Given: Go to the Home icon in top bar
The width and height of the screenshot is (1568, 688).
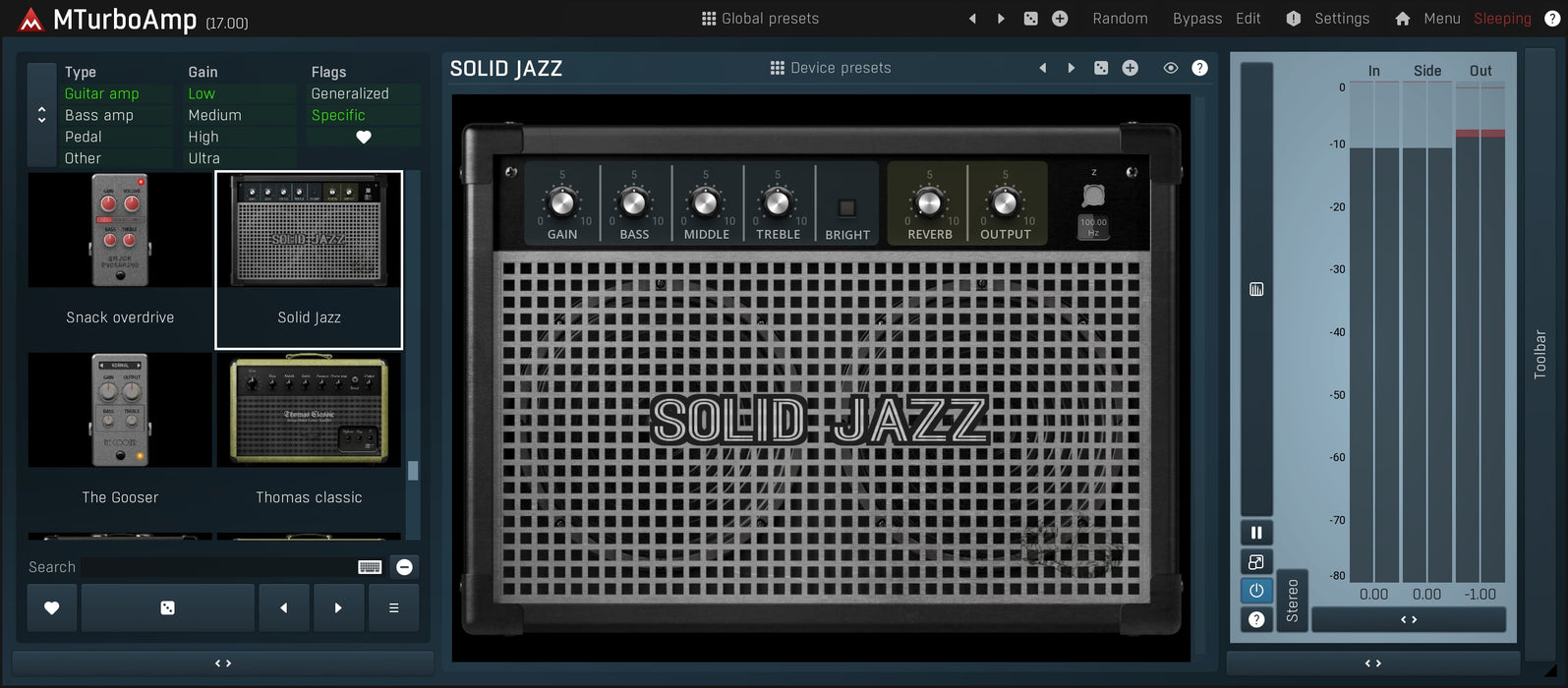Looking at the screenshot, I should click(1402, 19).
